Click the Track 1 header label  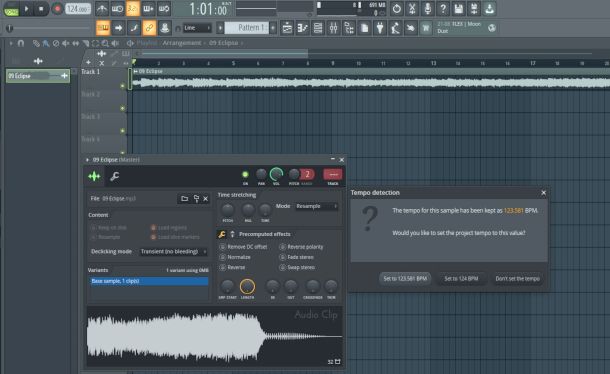point(91,72)
